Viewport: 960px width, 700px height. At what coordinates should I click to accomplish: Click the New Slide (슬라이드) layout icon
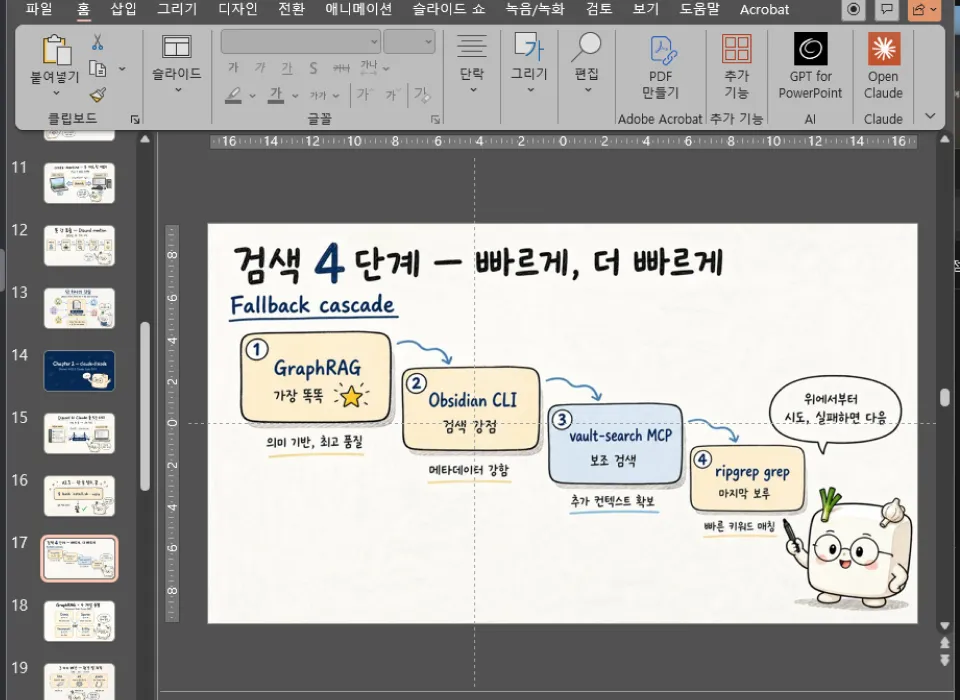176,47
